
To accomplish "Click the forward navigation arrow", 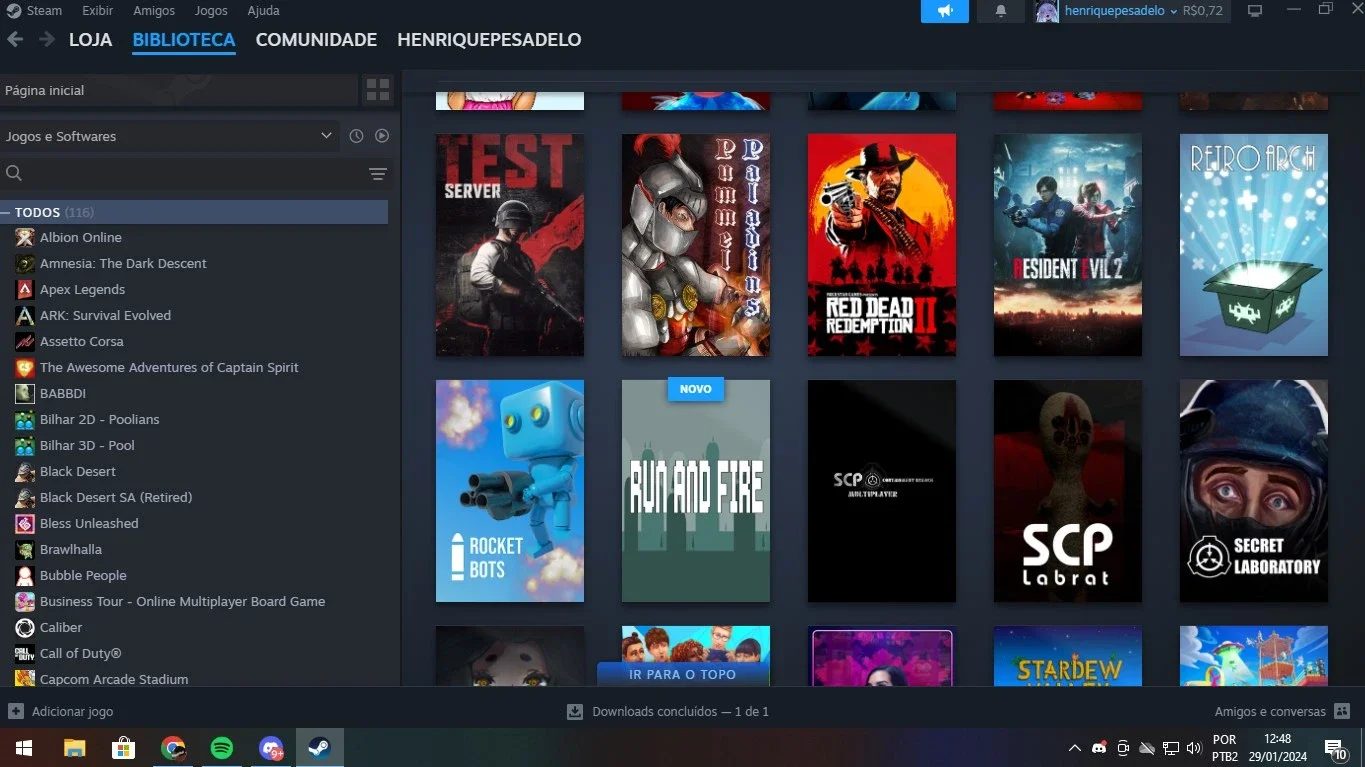I will pos(47,39).
